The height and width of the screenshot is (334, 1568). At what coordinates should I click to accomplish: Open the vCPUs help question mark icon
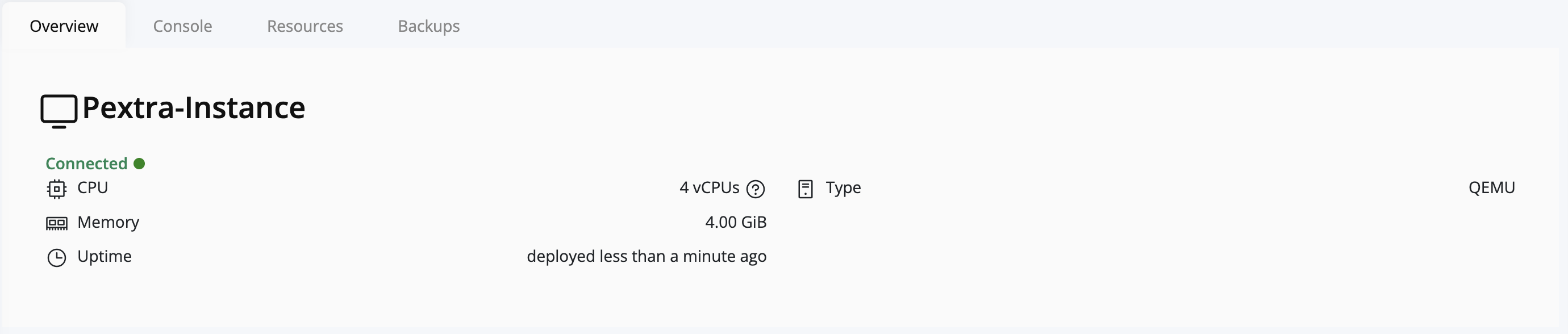pyautogui.click(x=755, y=189)
